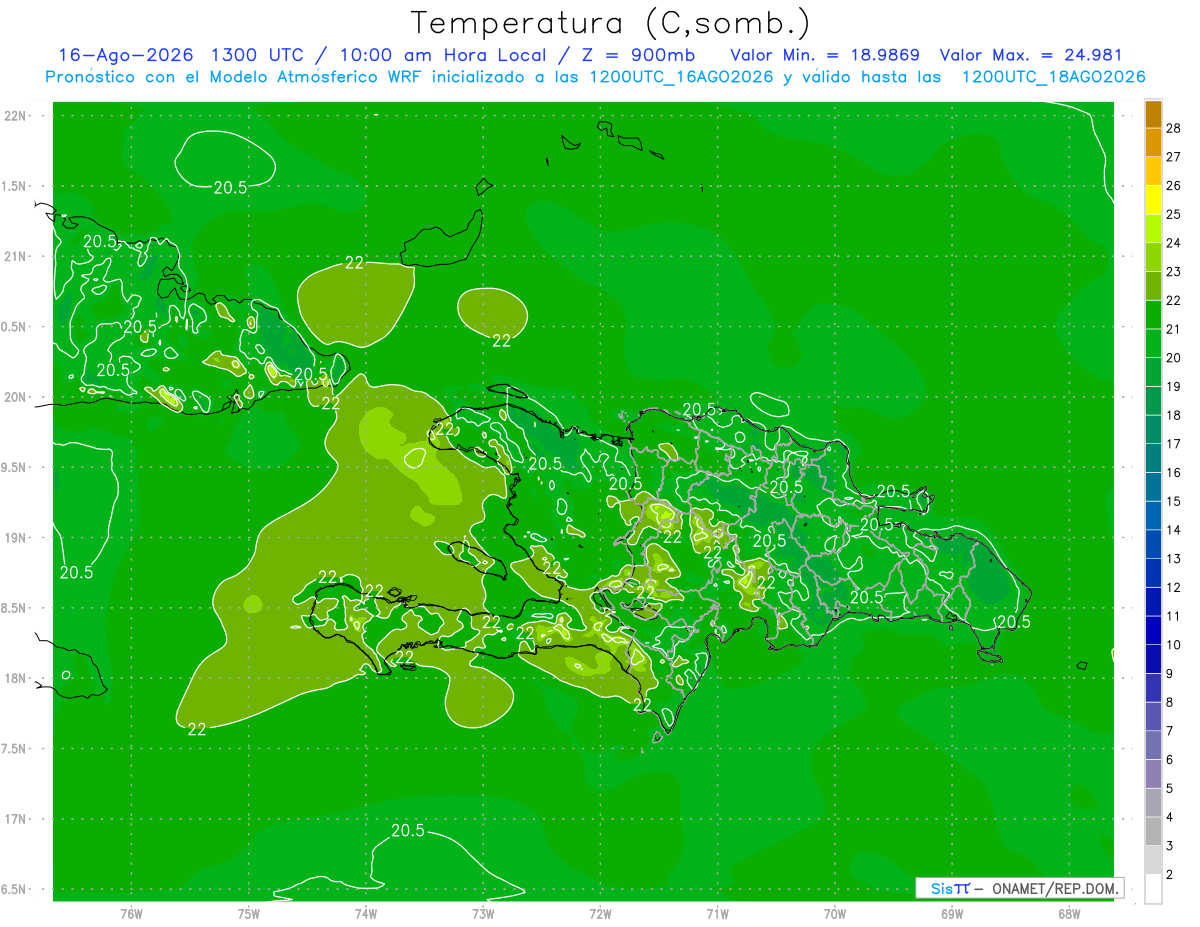Click the '74W' longitude axis label
This screenshot has height=927, width=1200.
(366, 913)
